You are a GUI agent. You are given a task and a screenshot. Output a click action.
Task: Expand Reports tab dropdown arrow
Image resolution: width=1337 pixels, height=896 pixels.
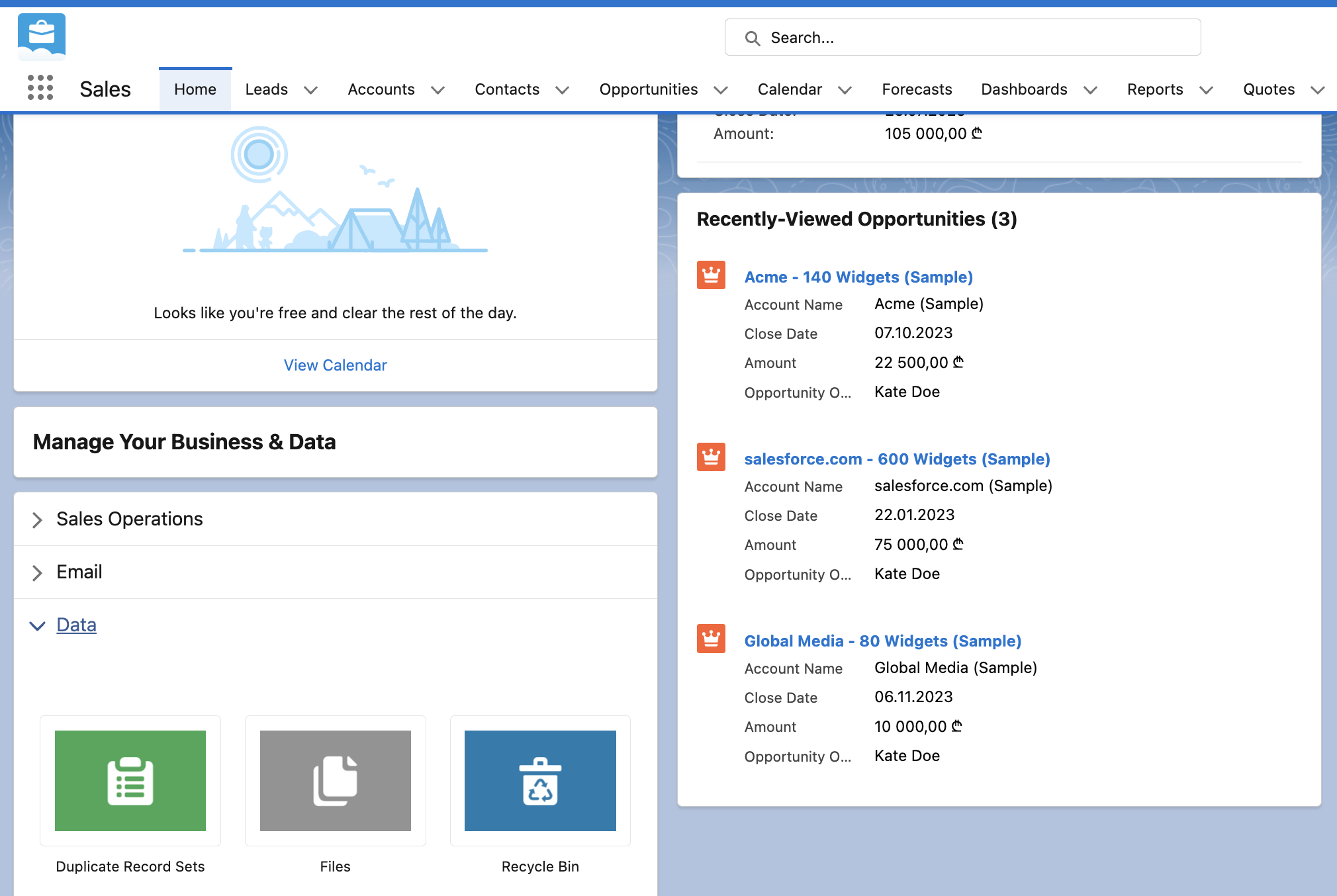(1206, 90)
